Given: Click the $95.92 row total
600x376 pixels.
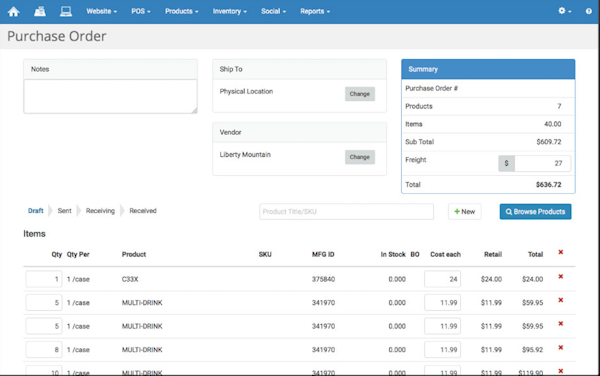Looking at the screenshot, I should [533, 350].
